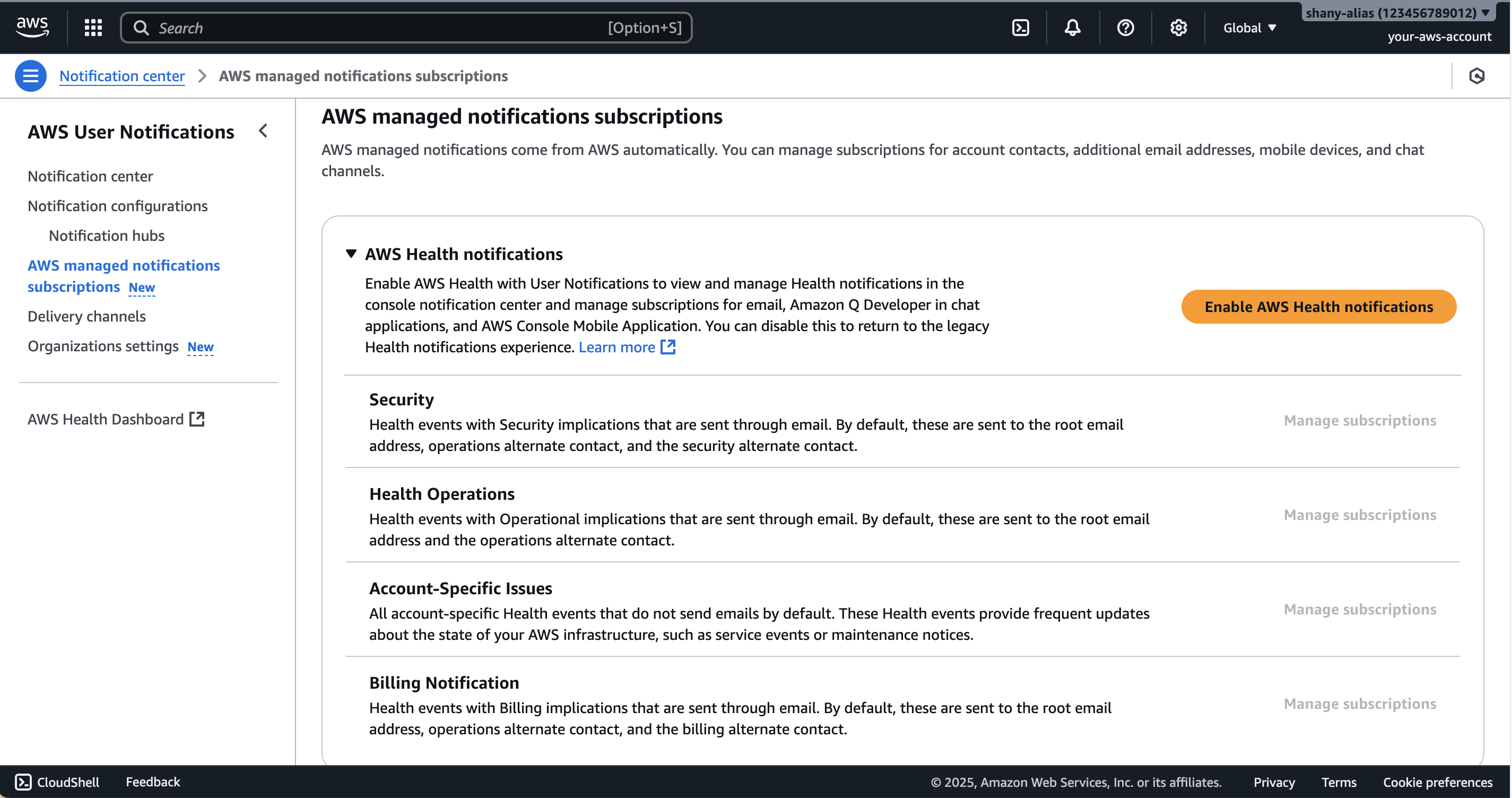
Task: Enable AWS Health notifications
Action: pos(1318,307)
